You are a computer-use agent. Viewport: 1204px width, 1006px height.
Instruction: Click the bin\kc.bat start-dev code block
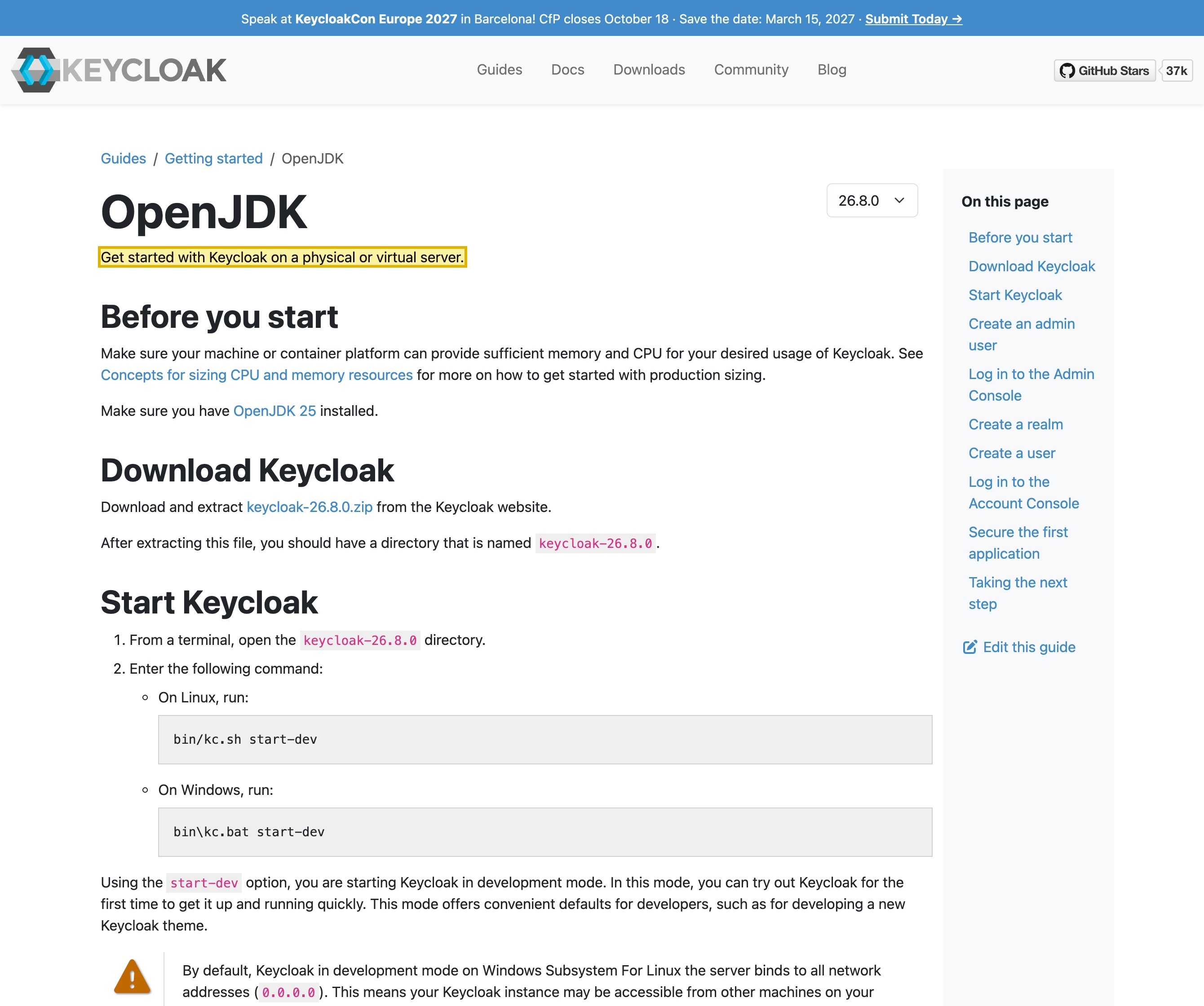[544, 832]
